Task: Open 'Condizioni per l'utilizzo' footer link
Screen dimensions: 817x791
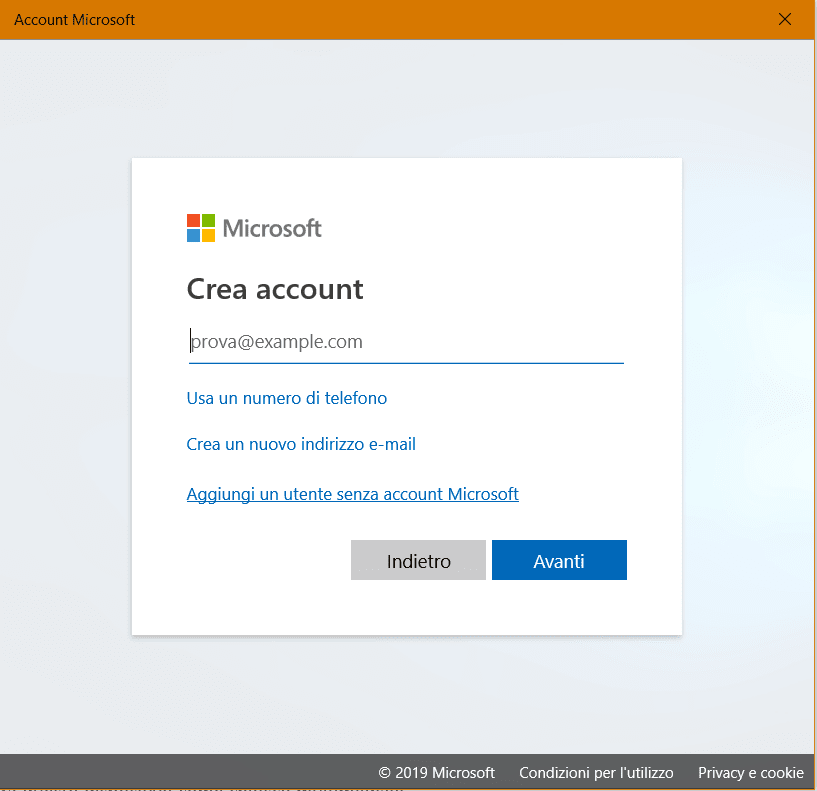Action: (596, 773)
